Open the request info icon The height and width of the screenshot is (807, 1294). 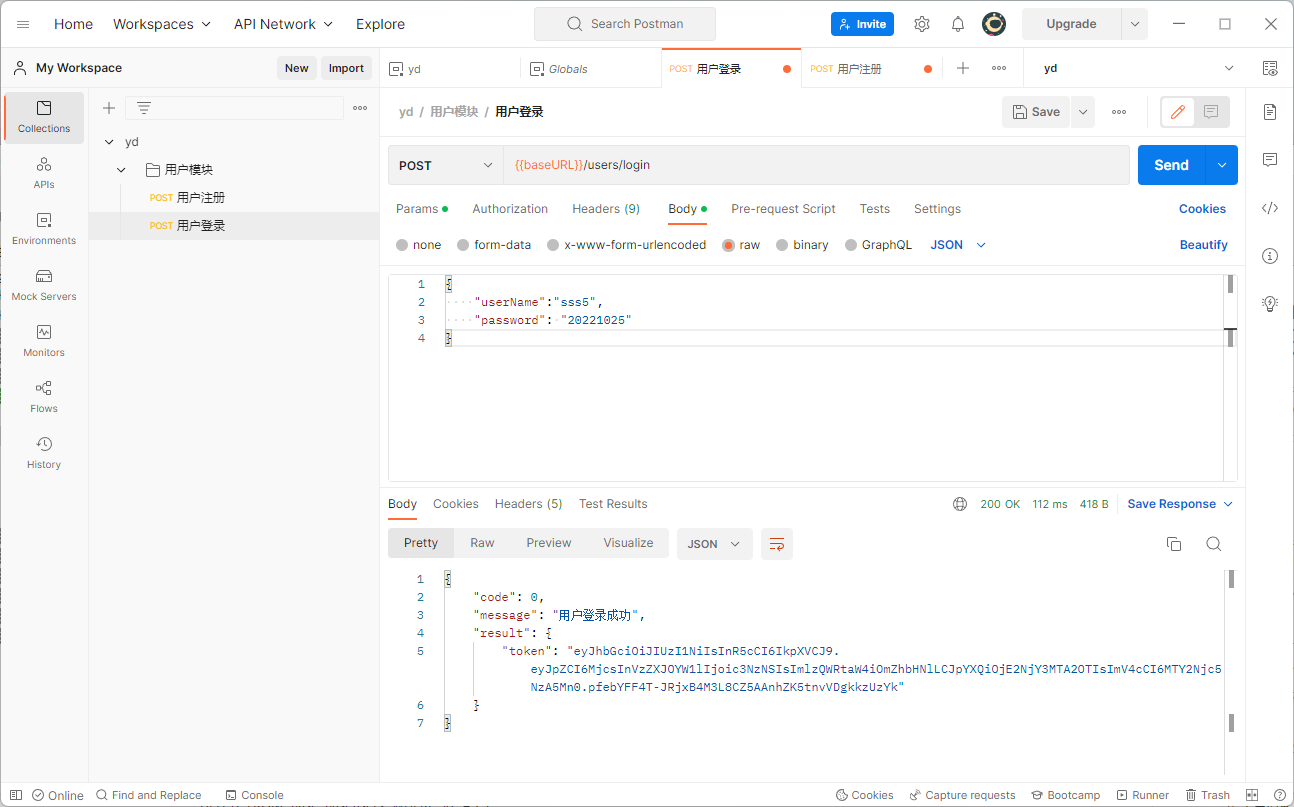(x=1270, y=256)
